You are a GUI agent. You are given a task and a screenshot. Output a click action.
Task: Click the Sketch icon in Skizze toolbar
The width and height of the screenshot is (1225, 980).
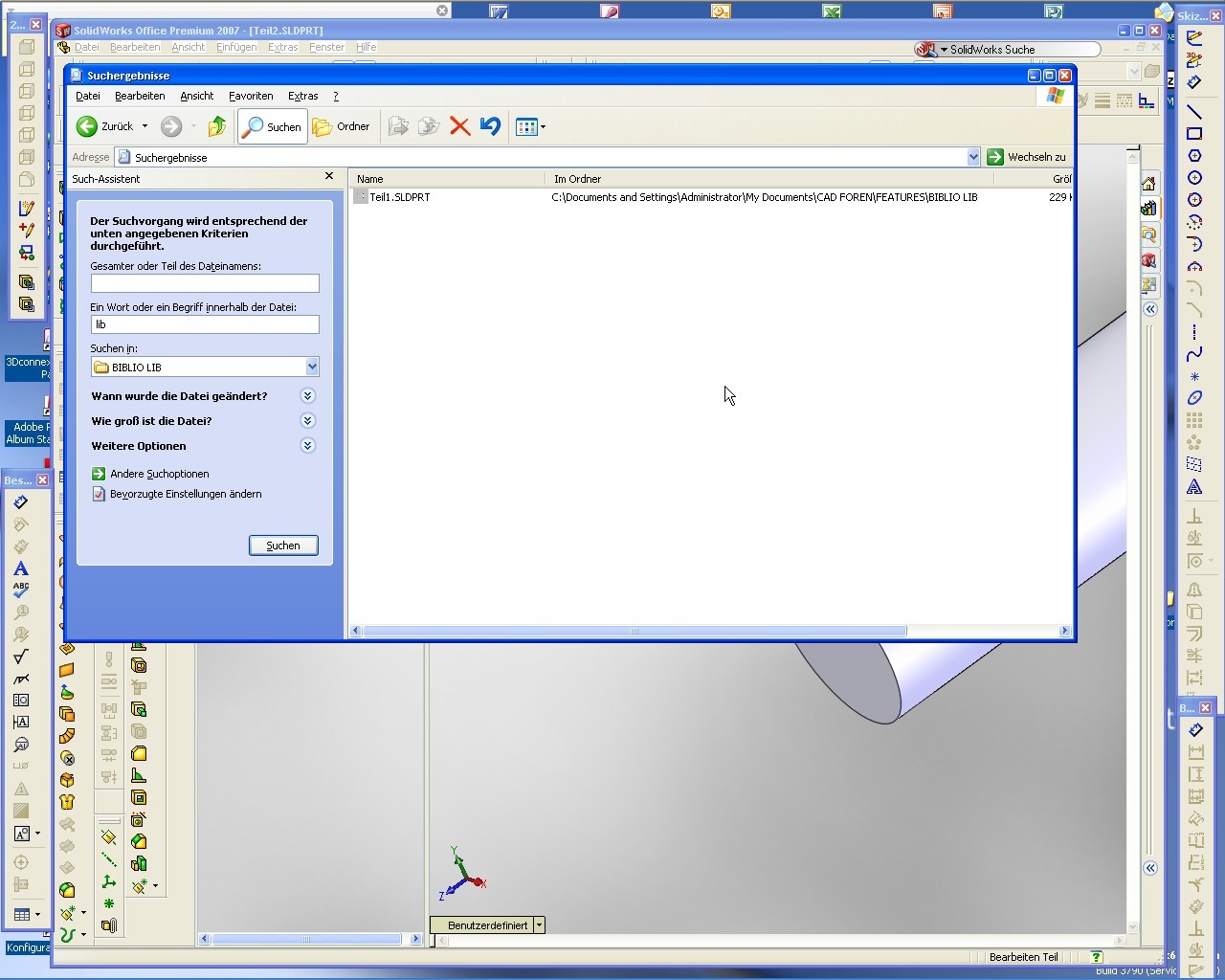tap(1194, 38)
